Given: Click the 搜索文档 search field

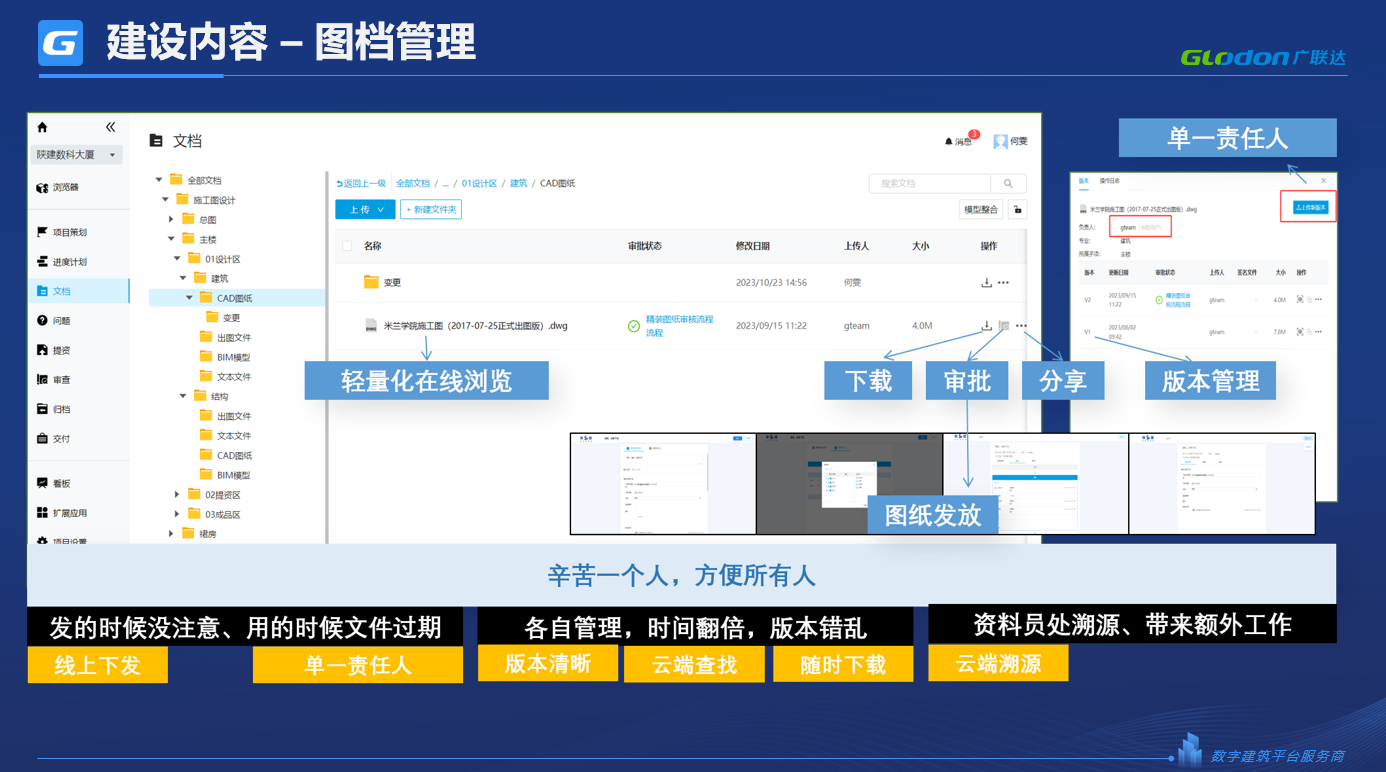Looking at the screenshot, I should tap(929, 184).
